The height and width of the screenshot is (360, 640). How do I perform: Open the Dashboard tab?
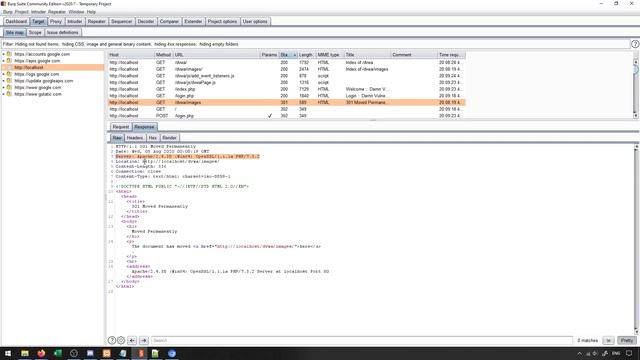click(16, 21)
